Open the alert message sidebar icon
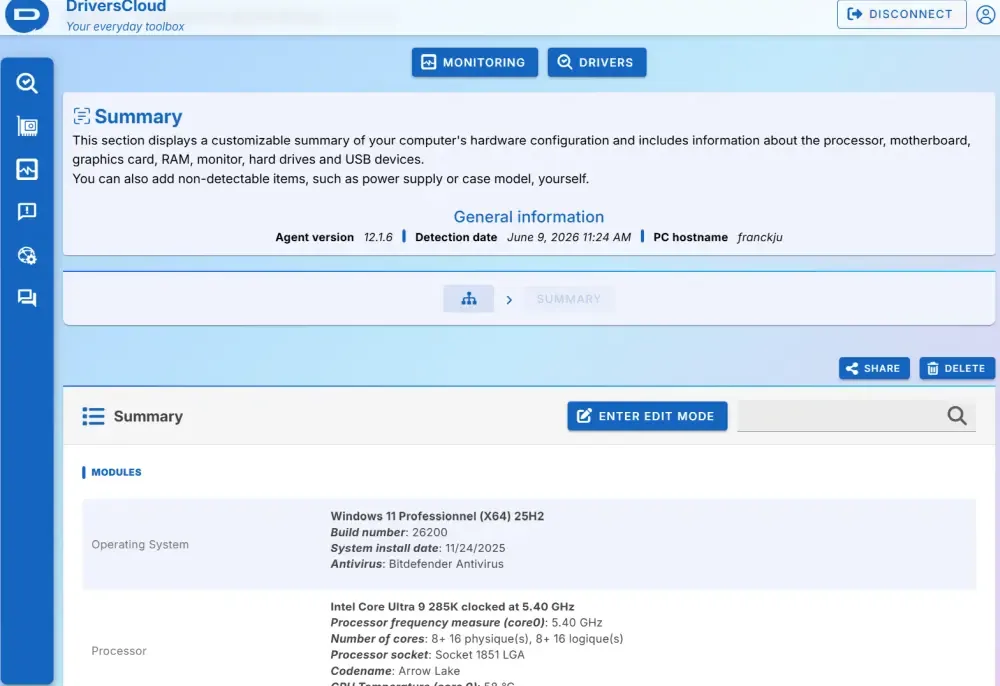The width and height of the screenshot is (1000, 686). 27,212
